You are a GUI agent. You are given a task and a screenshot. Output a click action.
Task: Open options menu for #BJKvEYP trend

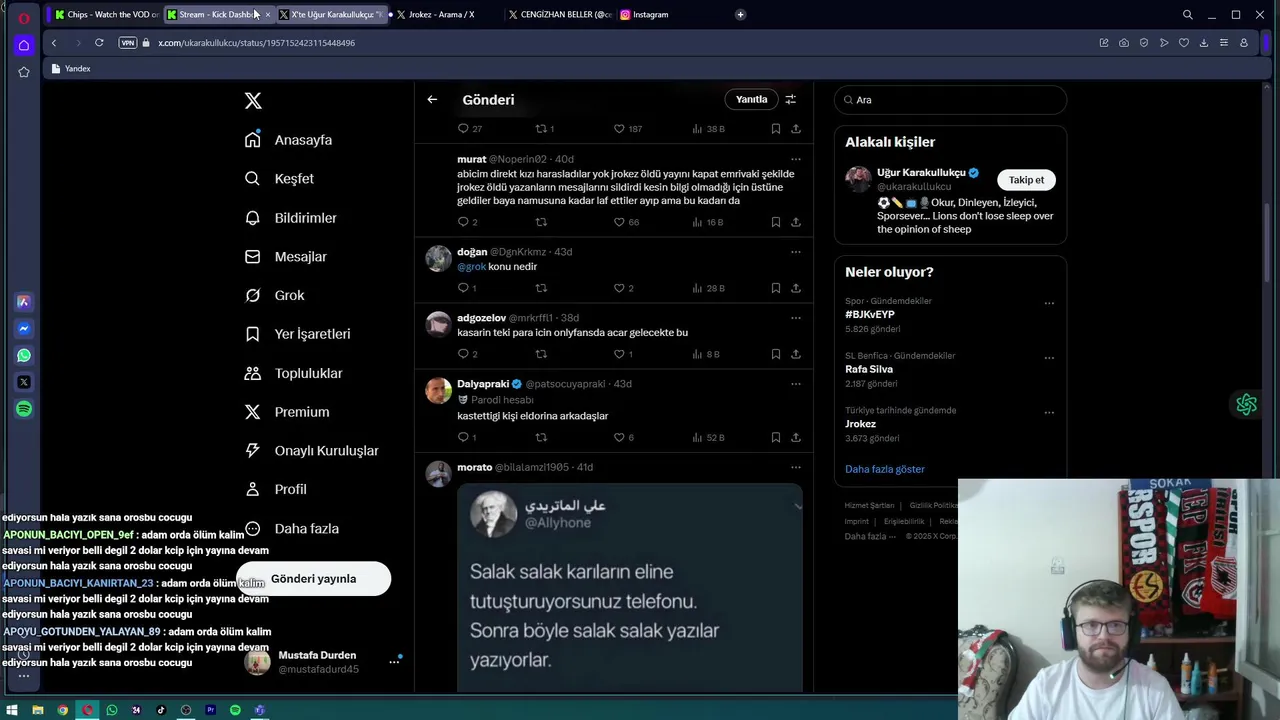click(1049, 303)
